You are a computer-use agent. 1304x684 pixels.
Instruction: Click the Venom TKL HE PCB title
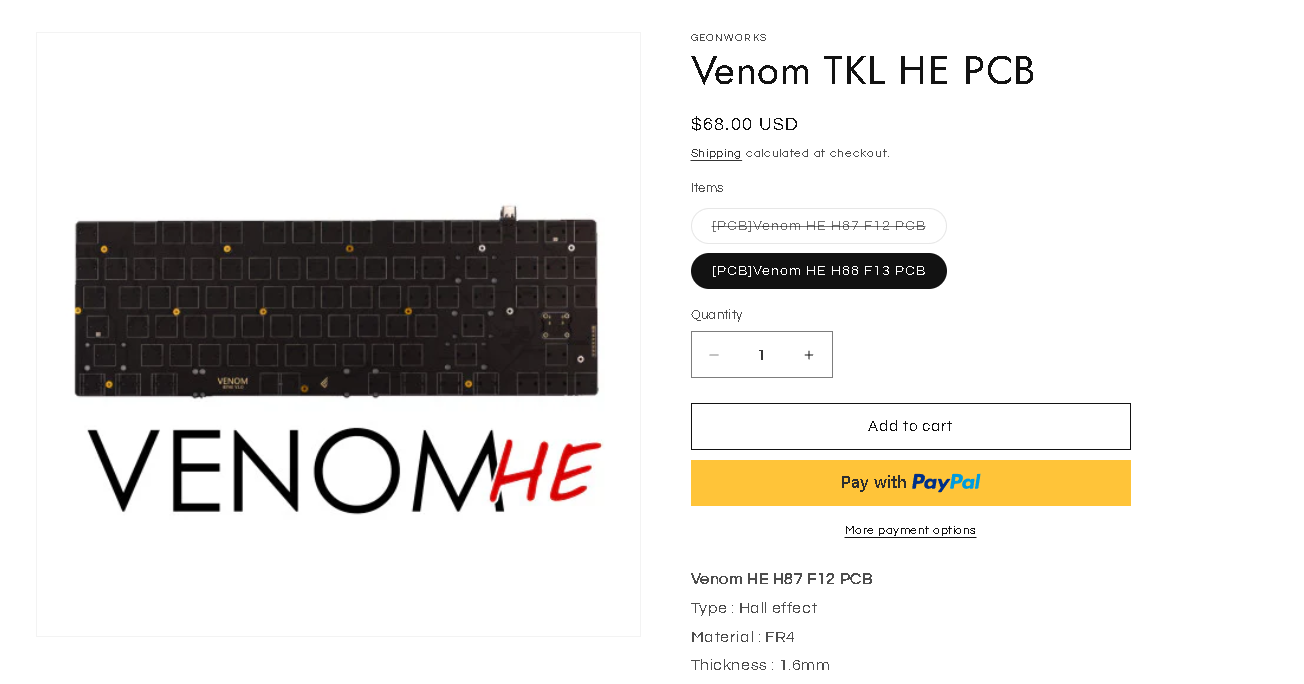point(862,71)
